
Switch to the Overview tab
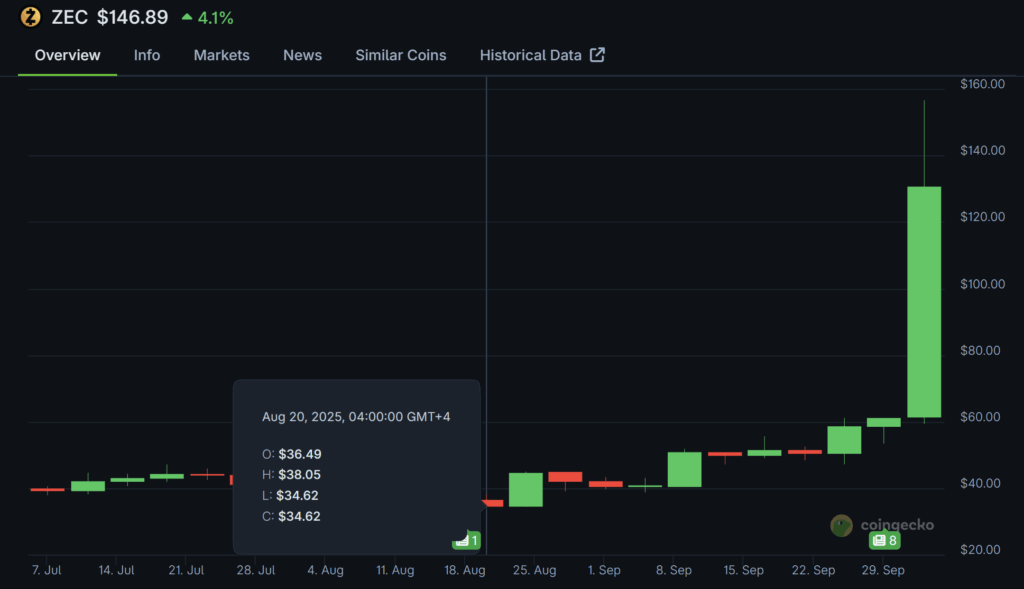pyautogui.click(x=67, y=55)
